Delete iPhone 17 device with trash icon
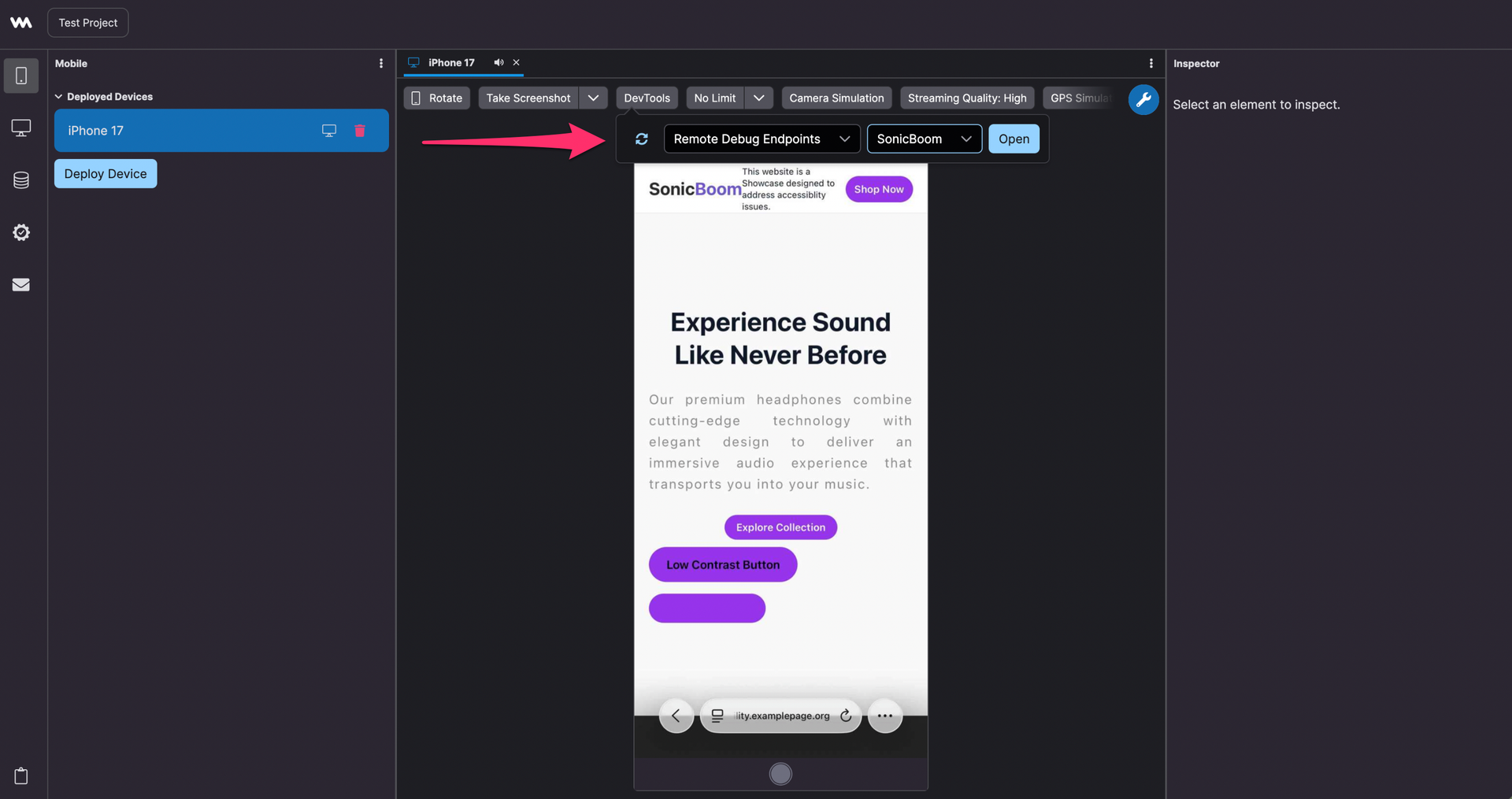The height and width of the screenshot is (799, 1512). 360,131
